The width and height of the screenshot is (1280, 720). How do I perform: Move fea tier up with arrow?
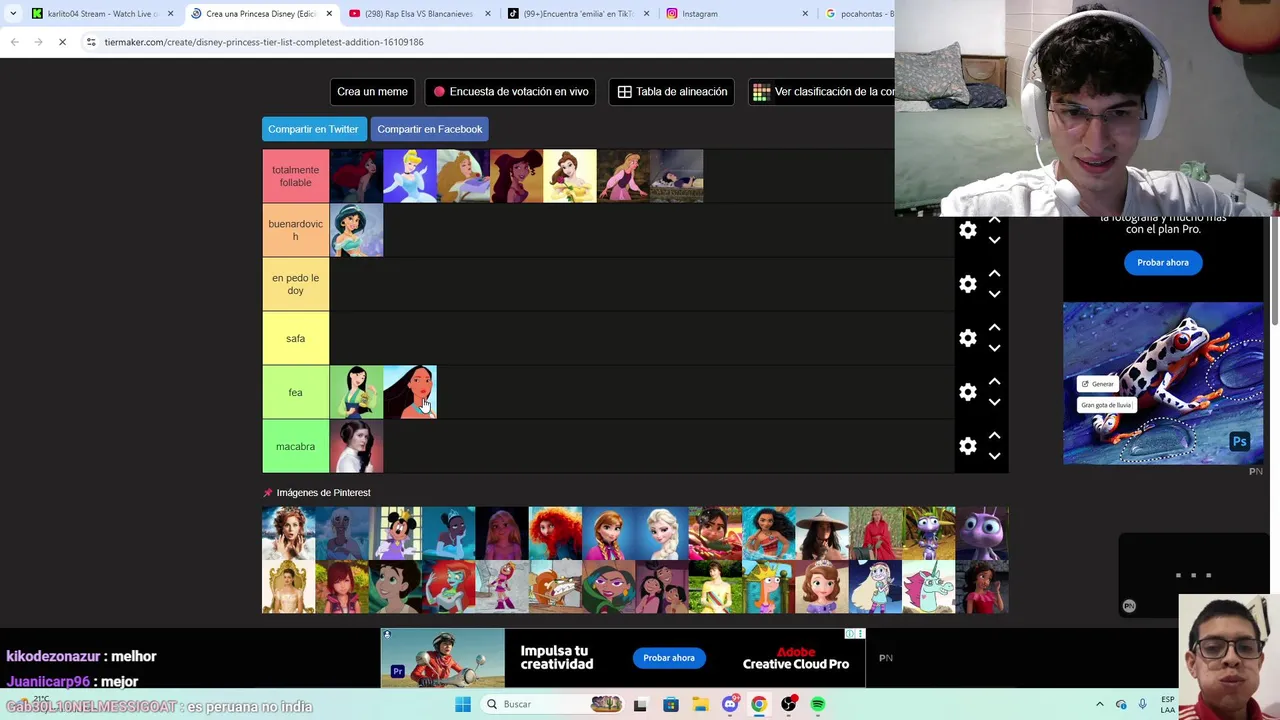994,381
